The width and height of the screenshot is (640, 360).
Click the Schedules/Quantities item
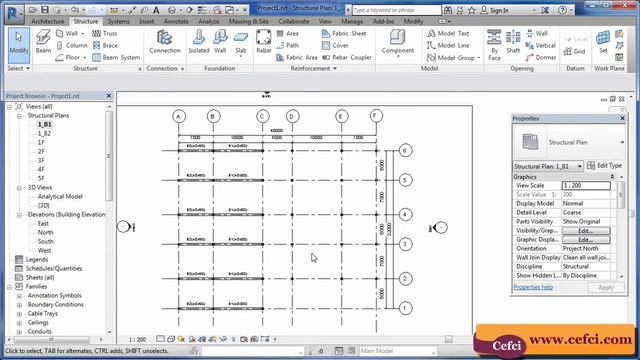[x=54, y=269]
